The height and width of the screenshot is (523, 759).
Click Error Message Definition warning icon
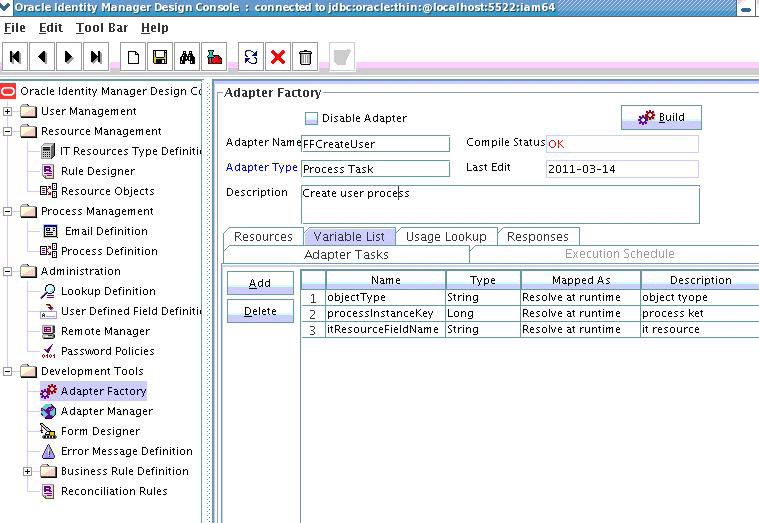tap(48, 451)
